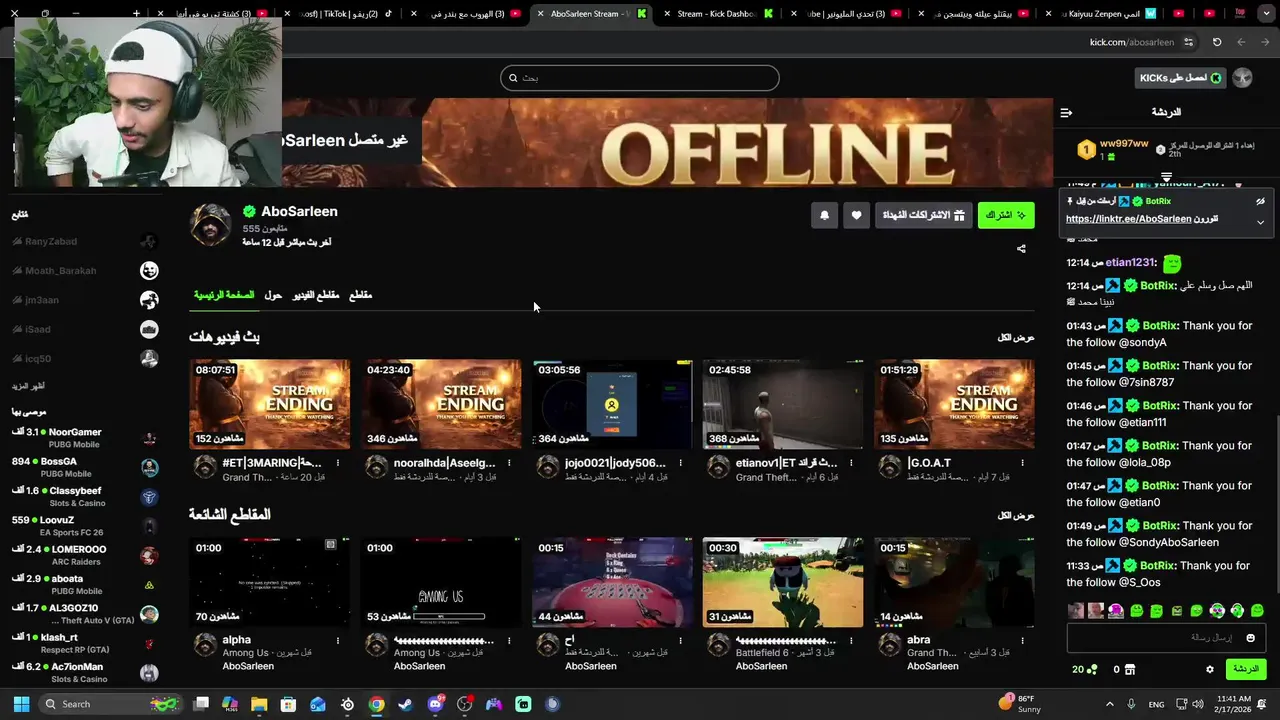Open Chrome from the taskbar
1280x720 pixels.
pyautogui.click(x=376, y=704)
